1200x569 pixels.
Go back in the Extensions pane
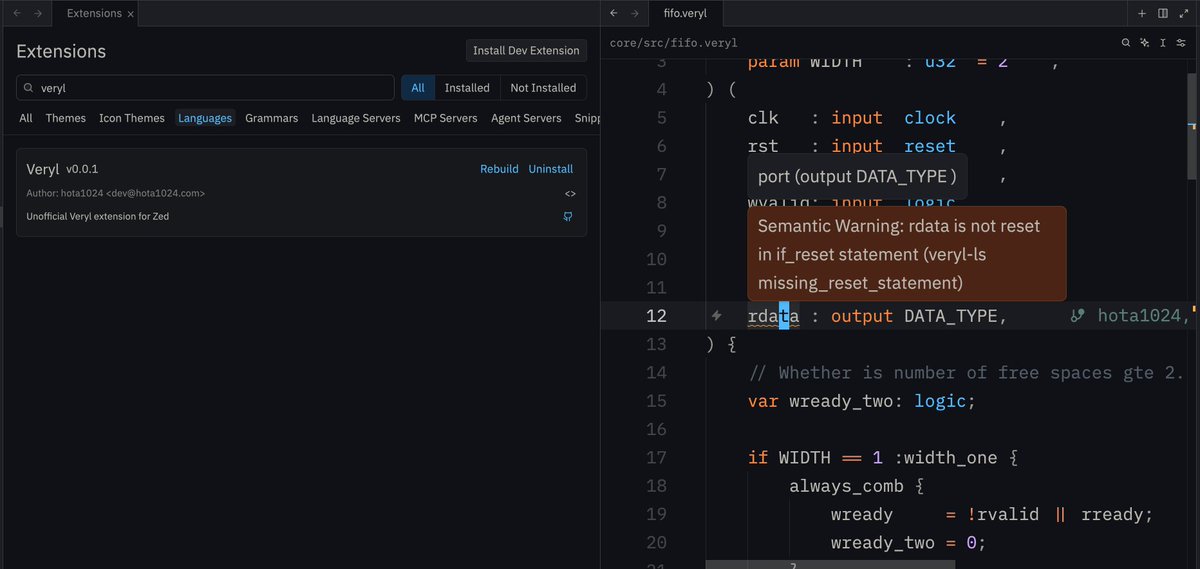(x=16, y=14)
